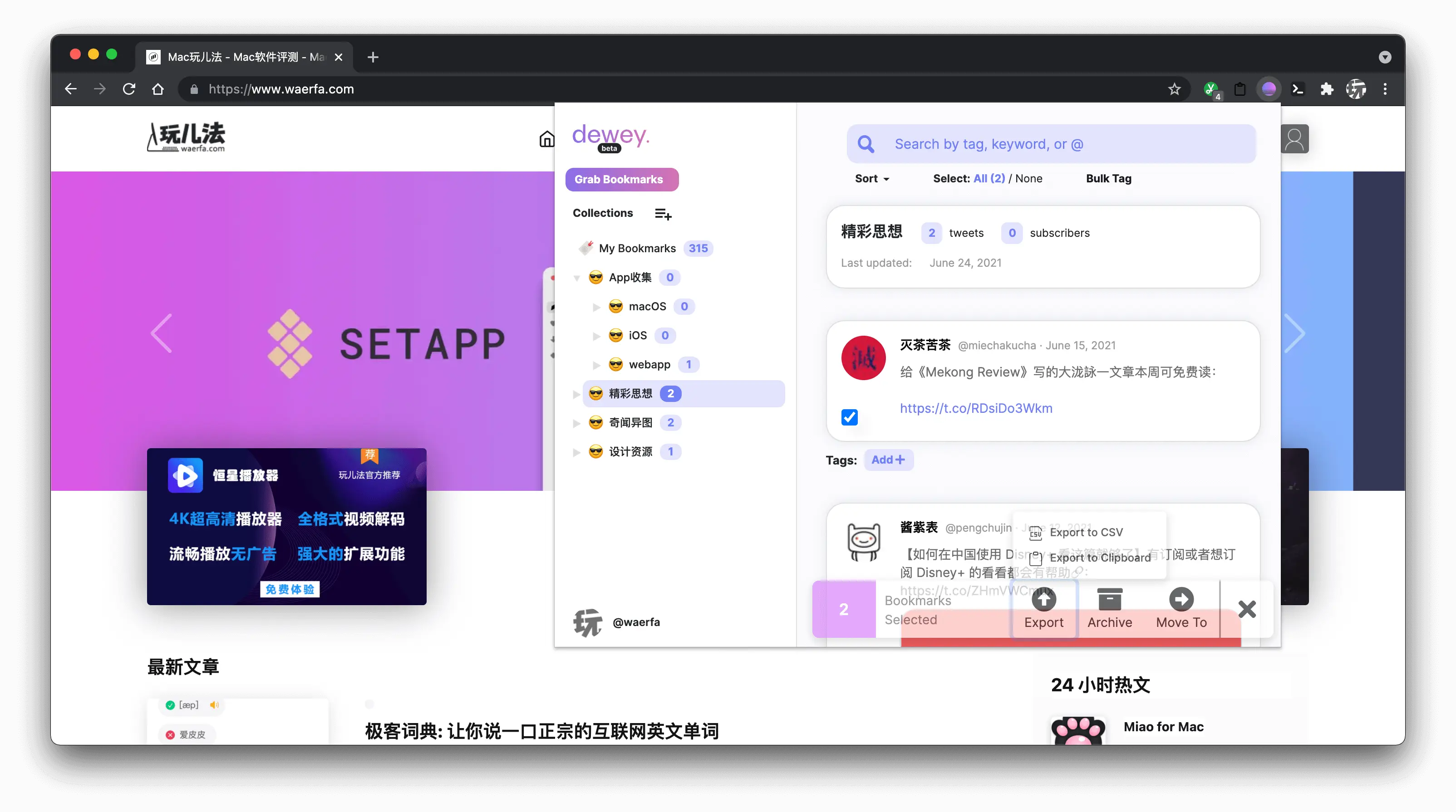Bookmark this page with the star icon
The width and height of the screenshot is (1456, 812).
pyautogui.click(x=1175, y=89)
